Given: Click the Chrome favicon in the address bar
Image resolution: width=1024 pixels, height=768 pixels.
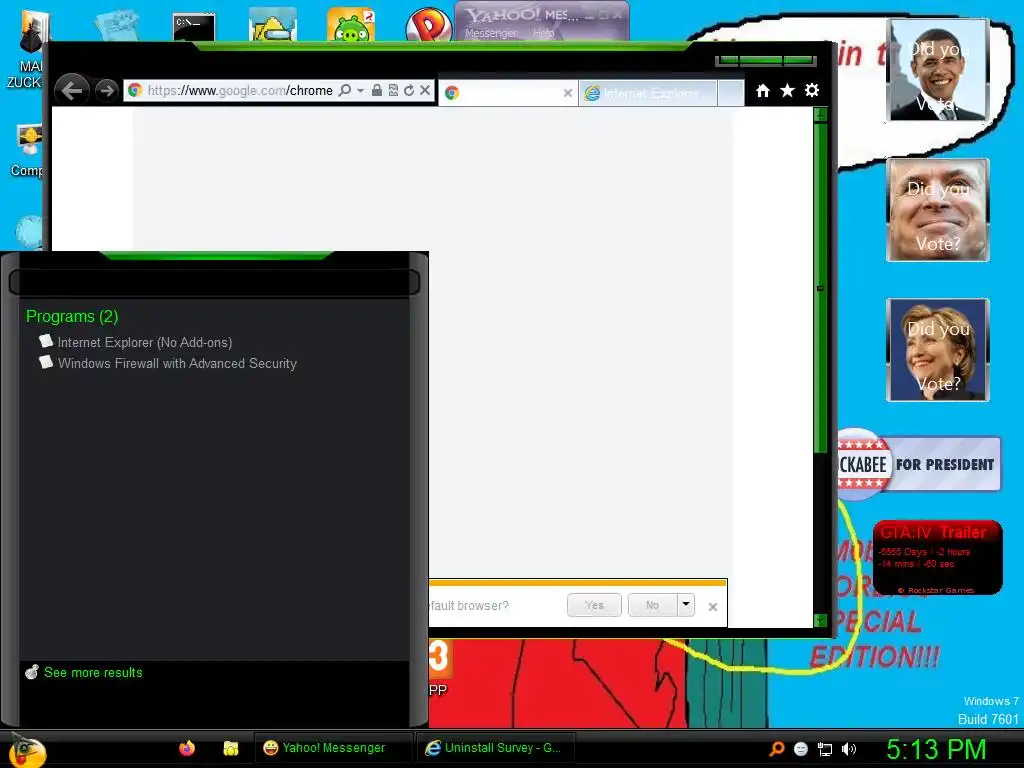Looking at the screenshot, I should (135, 90).
